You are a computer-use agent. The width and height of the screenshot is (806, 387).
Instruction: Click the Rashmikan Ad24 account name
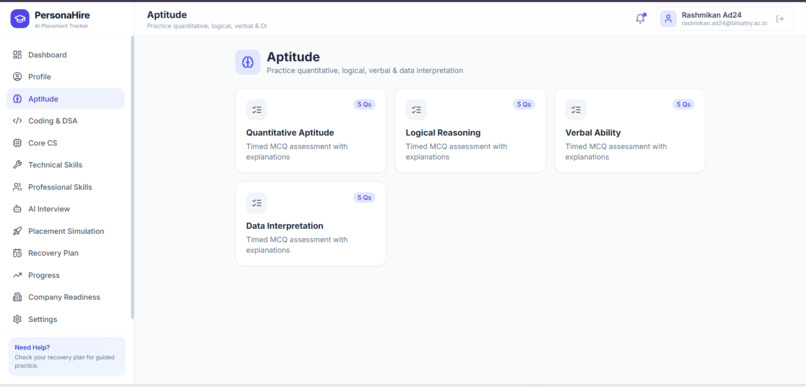coord(711,15)
